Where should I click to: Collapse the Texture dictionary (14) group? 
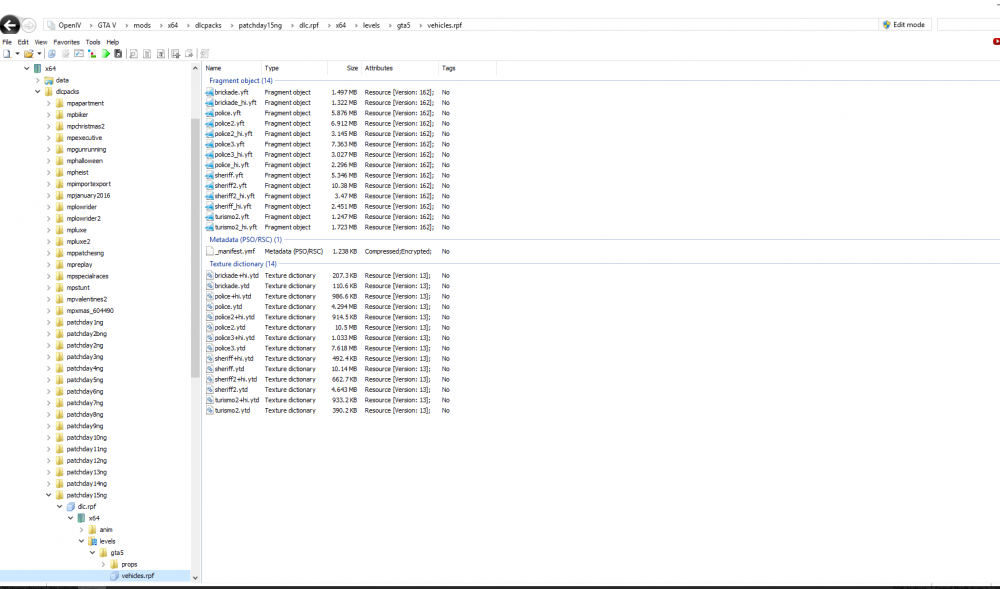[242, 264]
